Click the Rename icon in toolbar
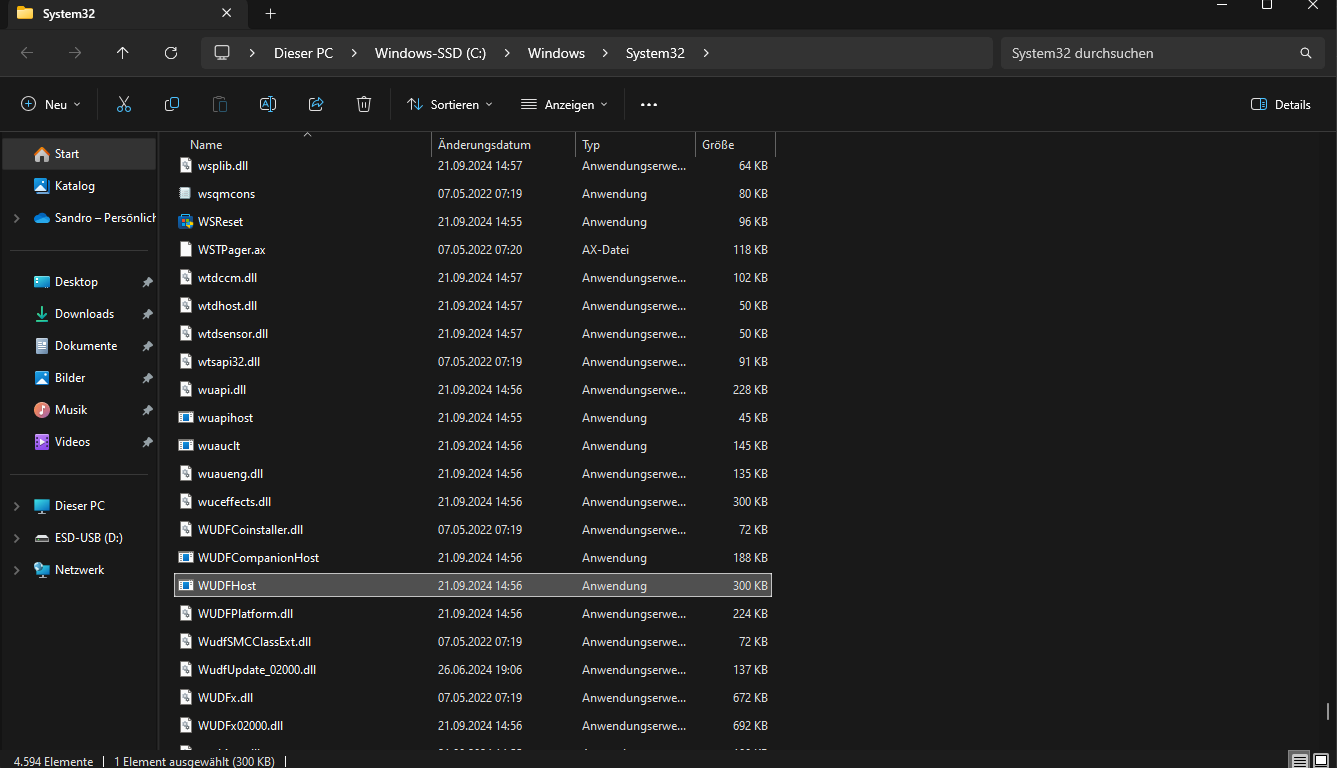Screen dimensions: 1337x768 tap(268, 104)
